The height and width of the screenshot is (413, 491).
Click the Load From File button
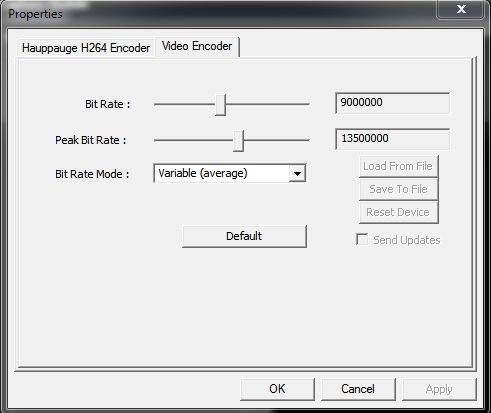click(x=398, y=166)
